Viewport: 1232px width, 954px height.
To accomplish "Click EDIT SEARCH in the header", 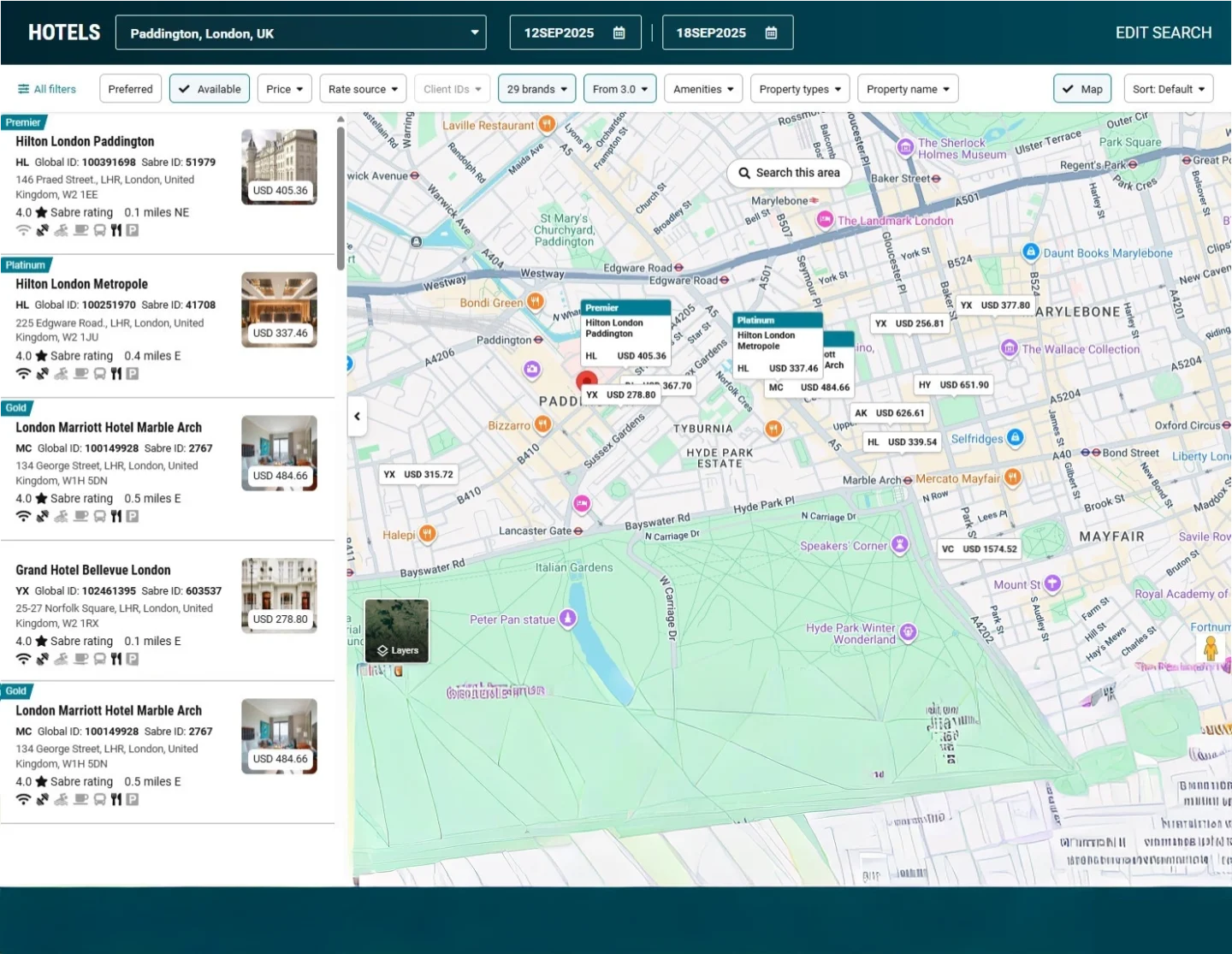I will [1163, 32].
